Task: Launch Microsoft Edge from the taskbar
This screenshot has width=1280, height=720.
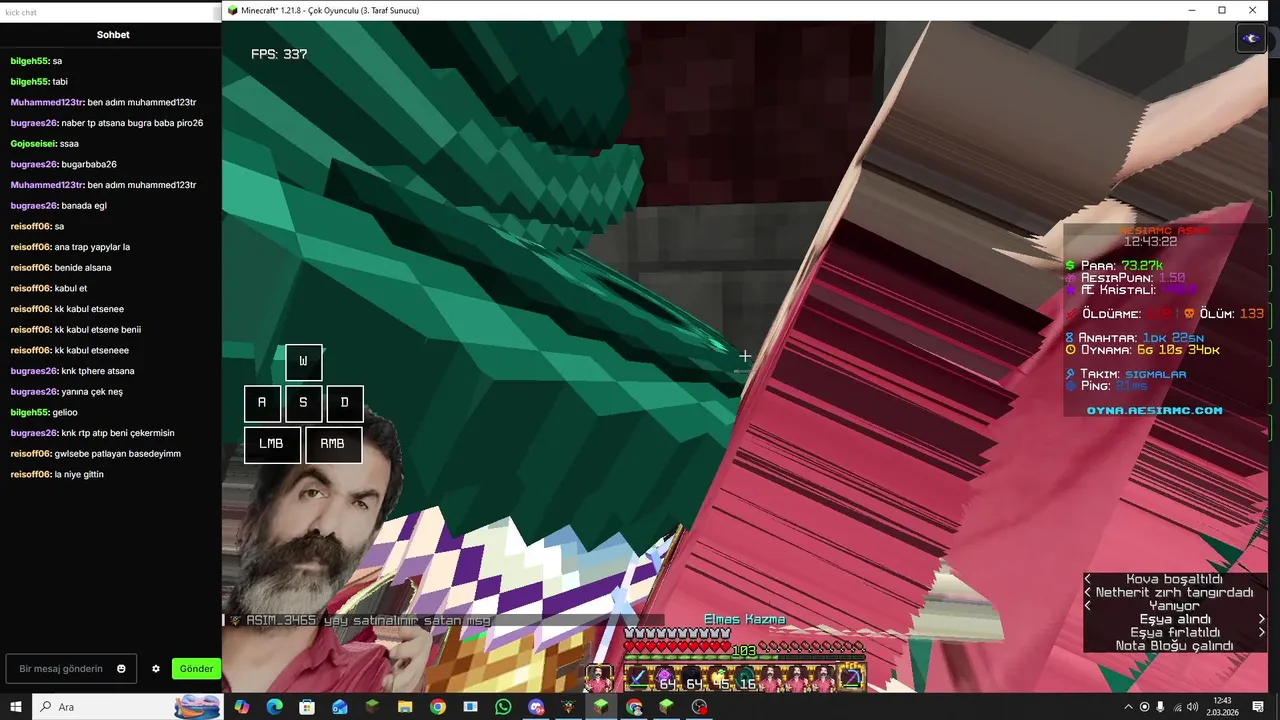Action: click(274, 707)
